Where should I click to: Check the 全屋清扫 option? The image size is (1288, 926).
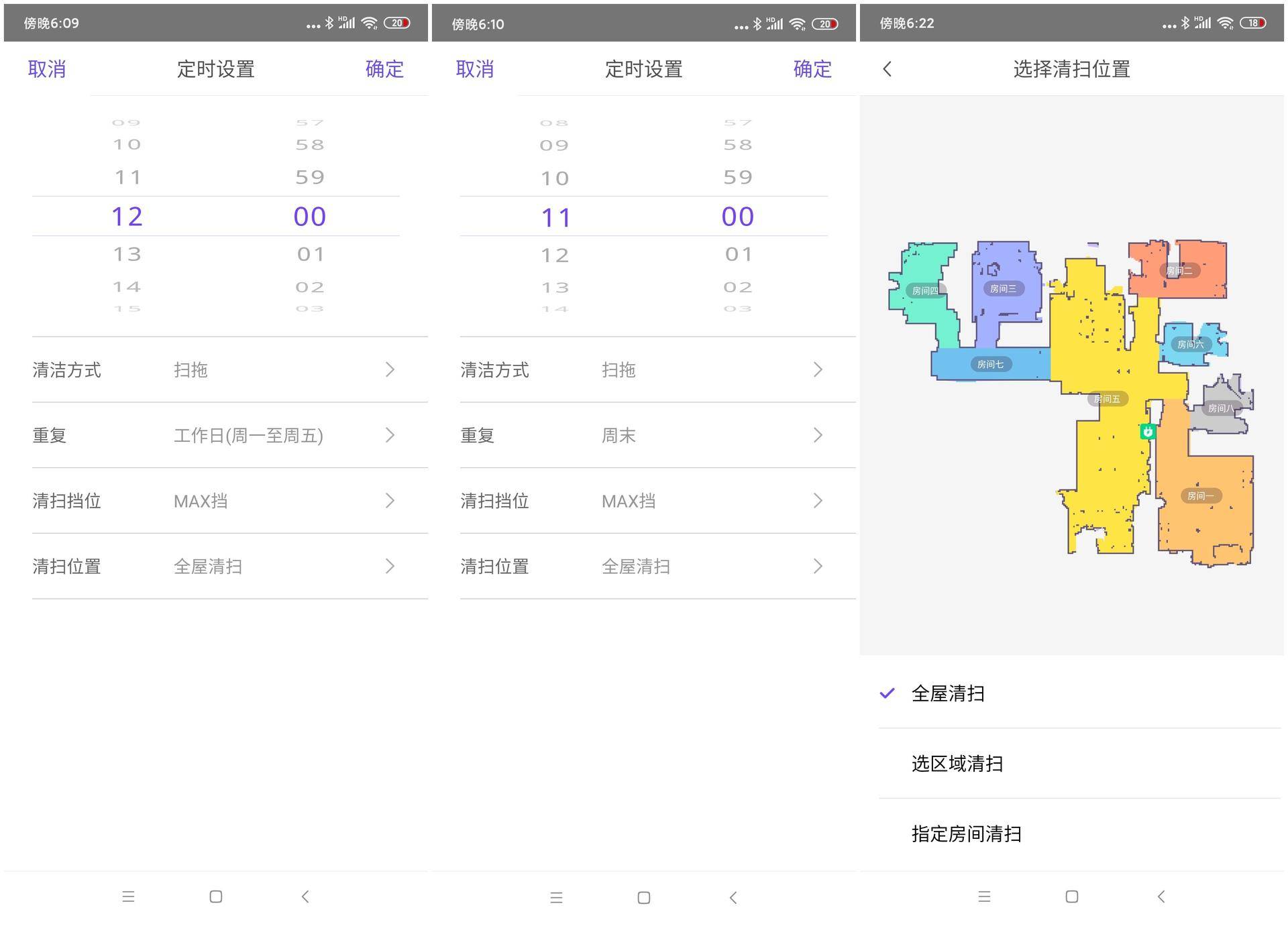(x=949, y=693)
